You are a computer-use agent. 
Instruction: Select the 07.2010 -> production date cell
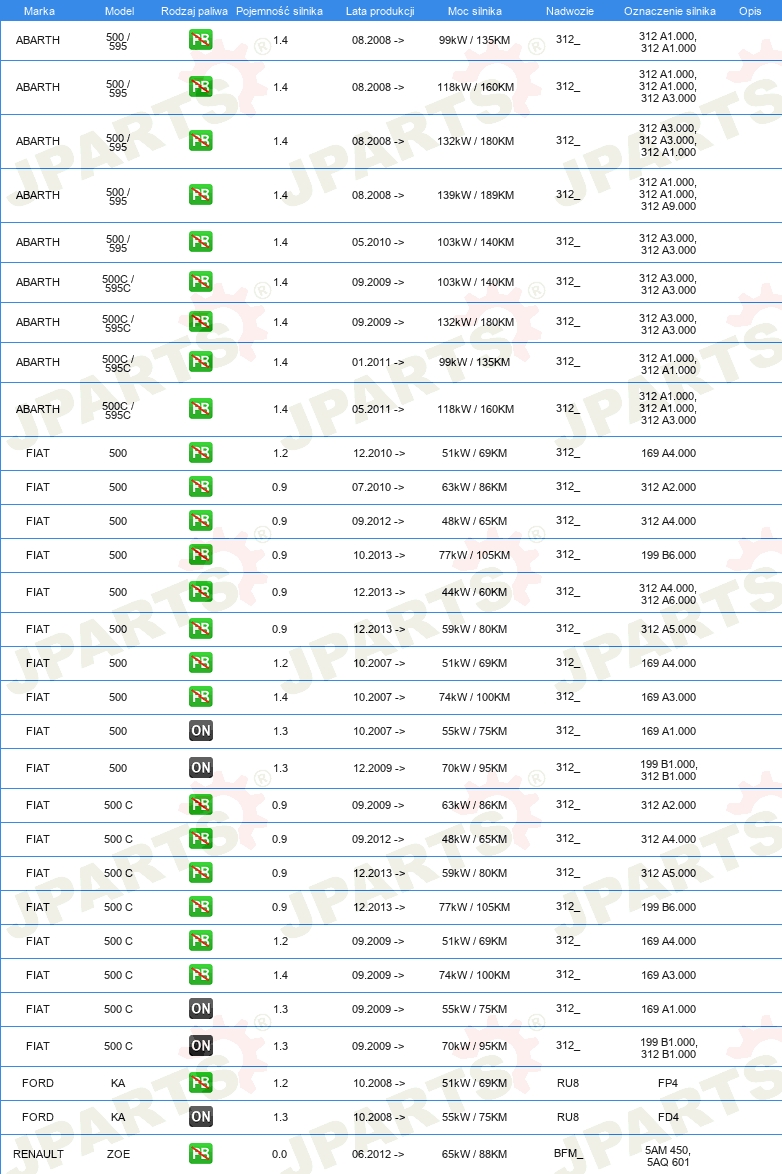pos(378,487)
